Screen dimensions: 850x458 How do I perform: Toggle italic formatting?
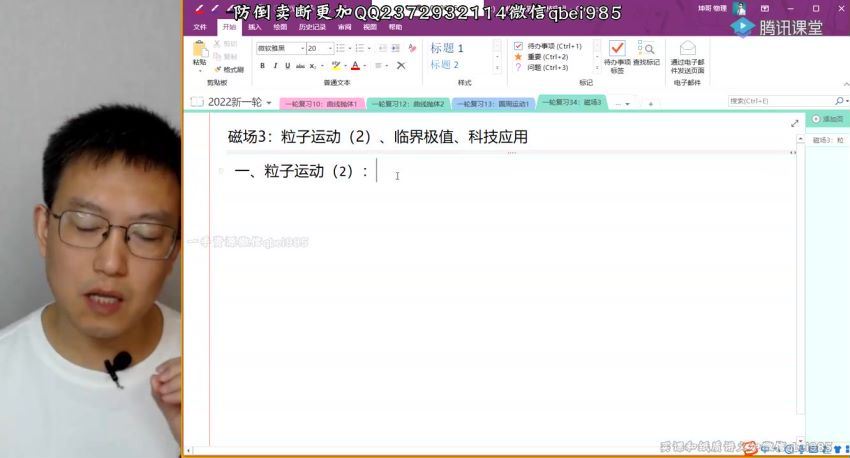275,66
